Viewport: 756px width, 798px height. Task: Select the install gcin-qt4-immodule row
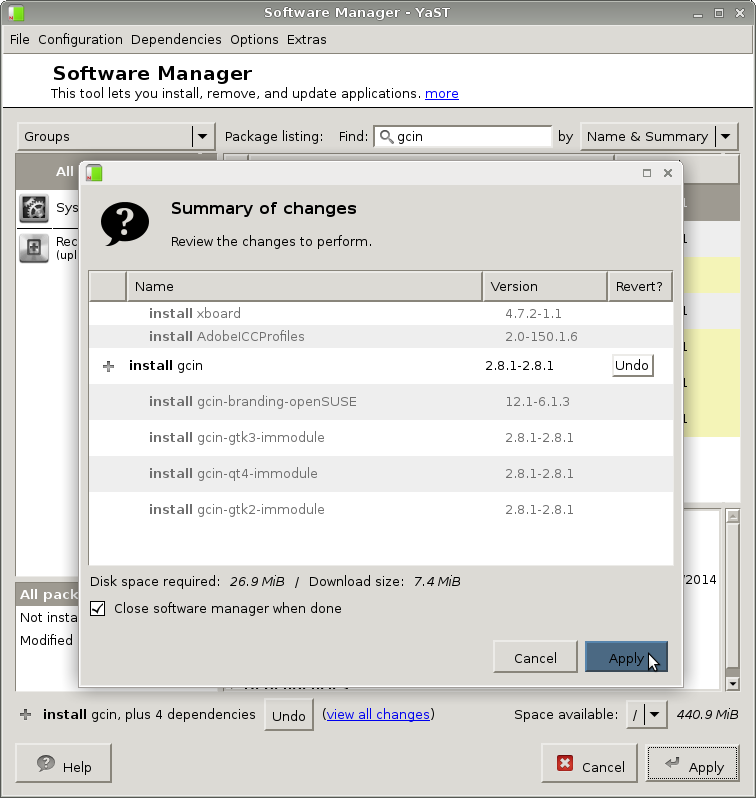click(381, 474)
